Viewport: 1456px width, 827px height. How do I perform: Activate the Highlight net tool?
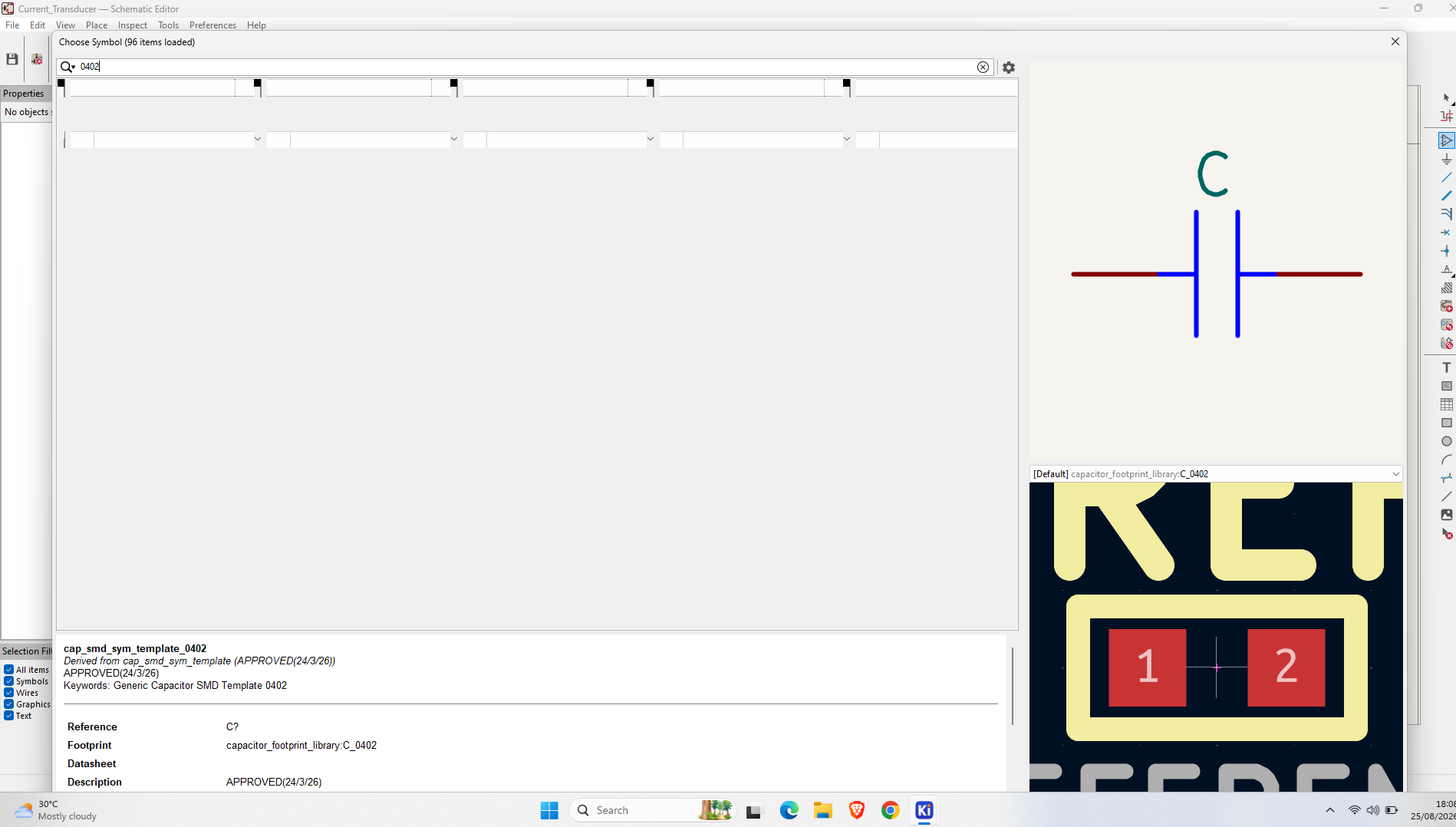(1446, 117)
